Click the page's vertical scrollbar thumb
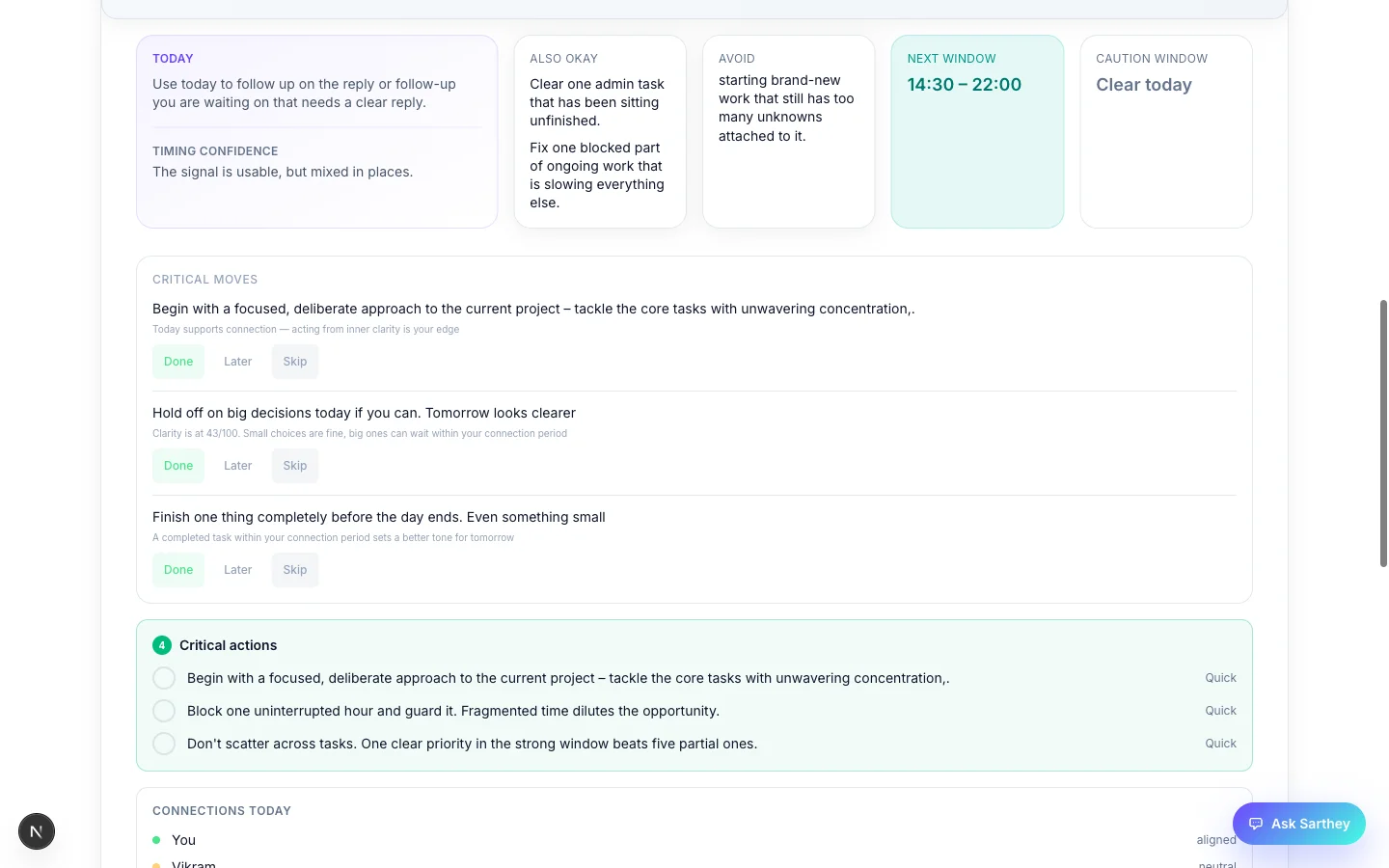1389x868 pixels. (x=1383, y=434)
